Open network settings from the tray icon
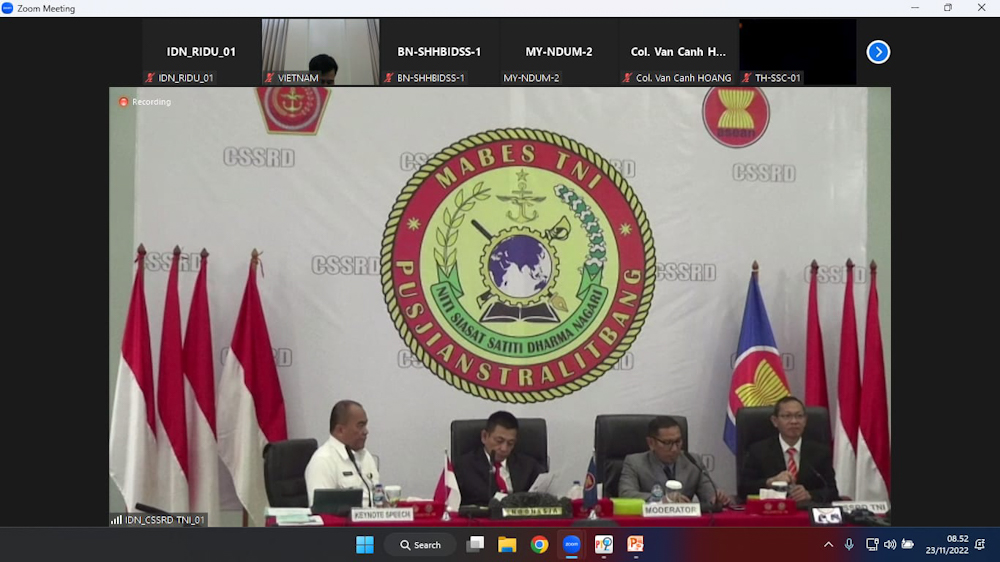1000x562 pixels. 872,544
